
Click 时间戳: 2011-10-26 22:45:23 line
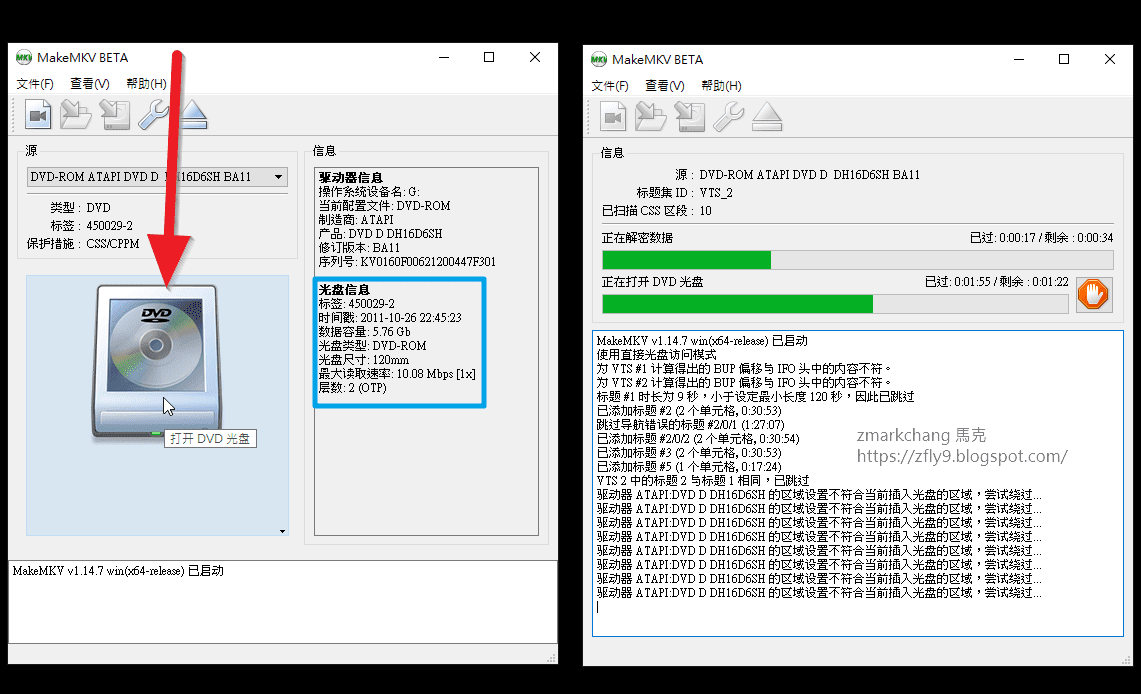pos(389,318)
